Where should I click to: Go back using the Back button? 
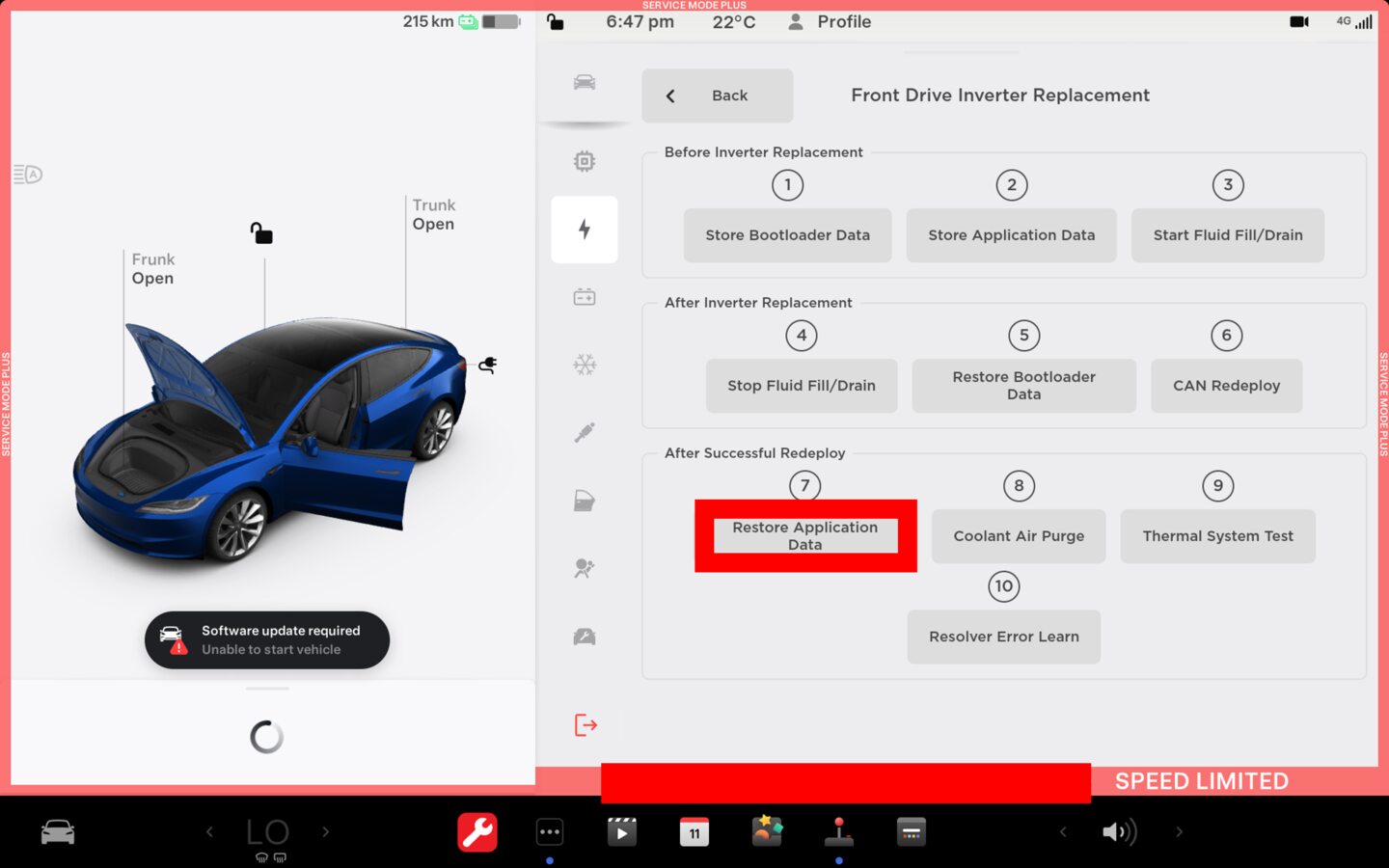click(x=717, y=95)
